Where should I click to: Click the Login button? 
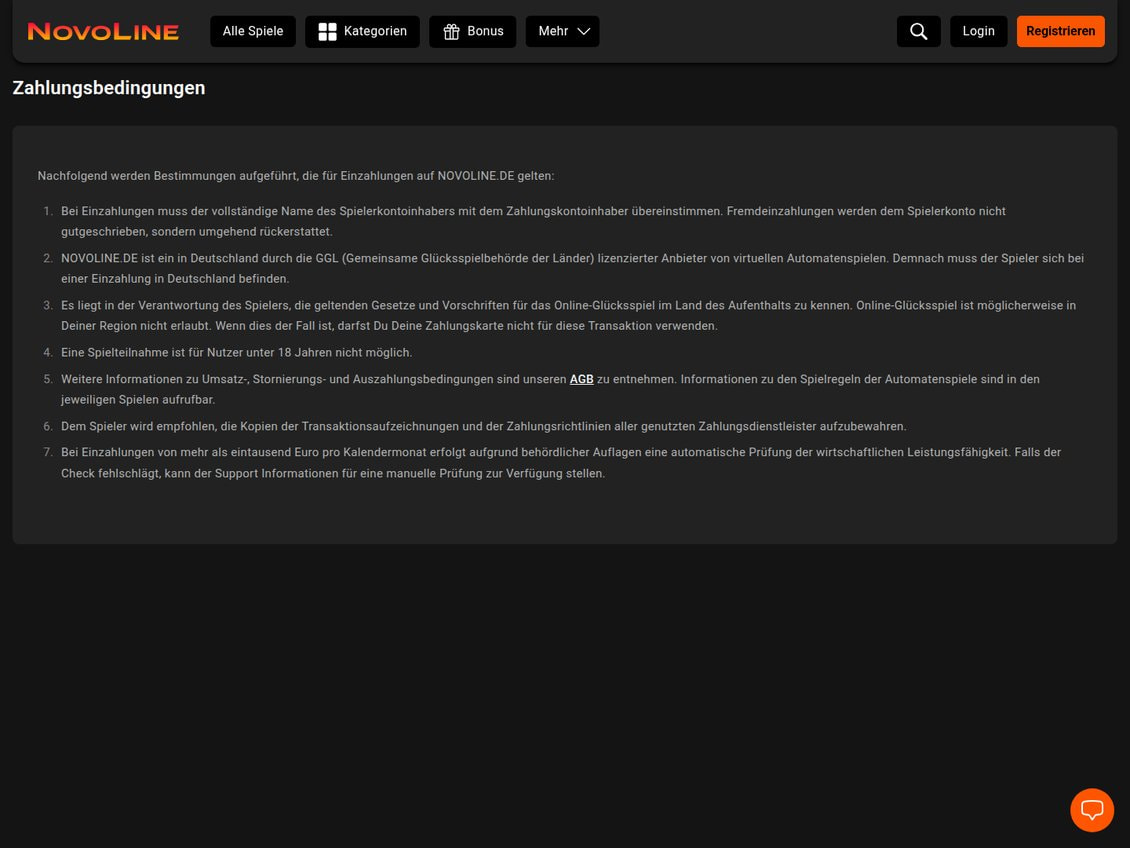click(979, 32)
